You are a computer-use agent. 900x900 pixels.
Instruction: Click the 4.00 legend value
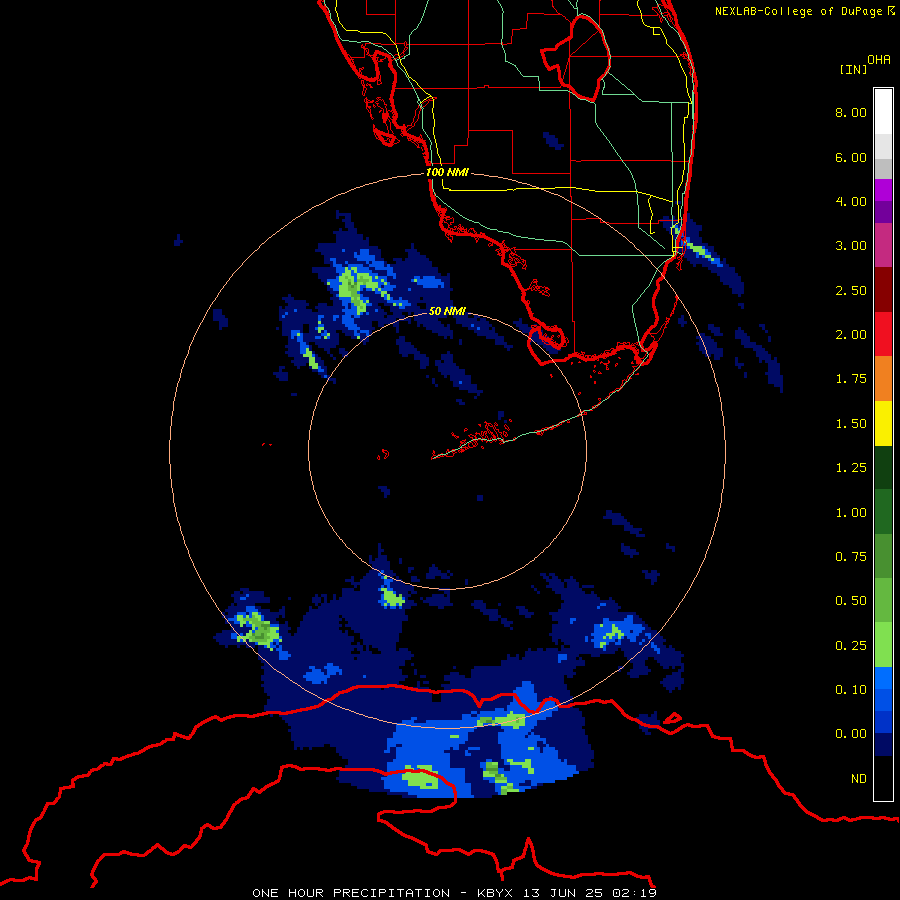[x=851, y=201]
